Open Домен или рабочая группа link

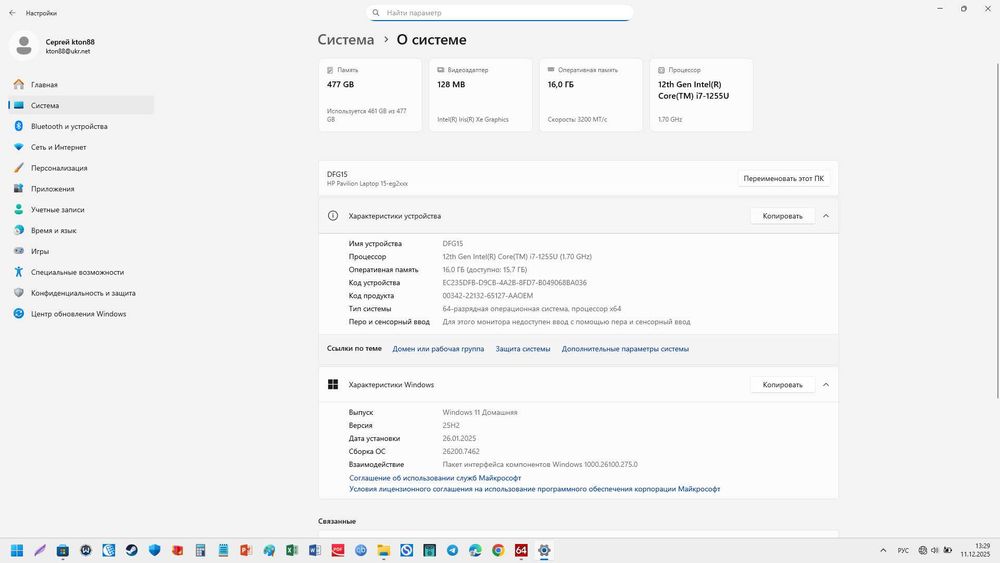438,349
